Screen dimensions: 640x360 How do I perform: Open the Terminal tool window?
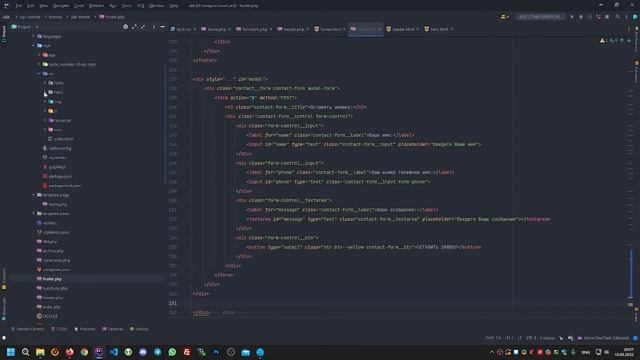tap(112, 329)
